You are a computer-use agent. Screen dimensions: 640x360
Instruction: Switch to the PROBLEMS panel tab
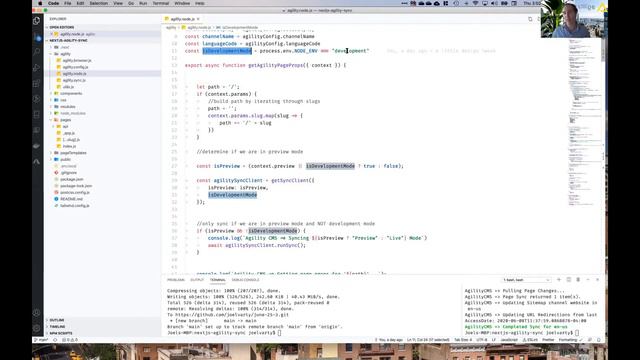point(176,280)
